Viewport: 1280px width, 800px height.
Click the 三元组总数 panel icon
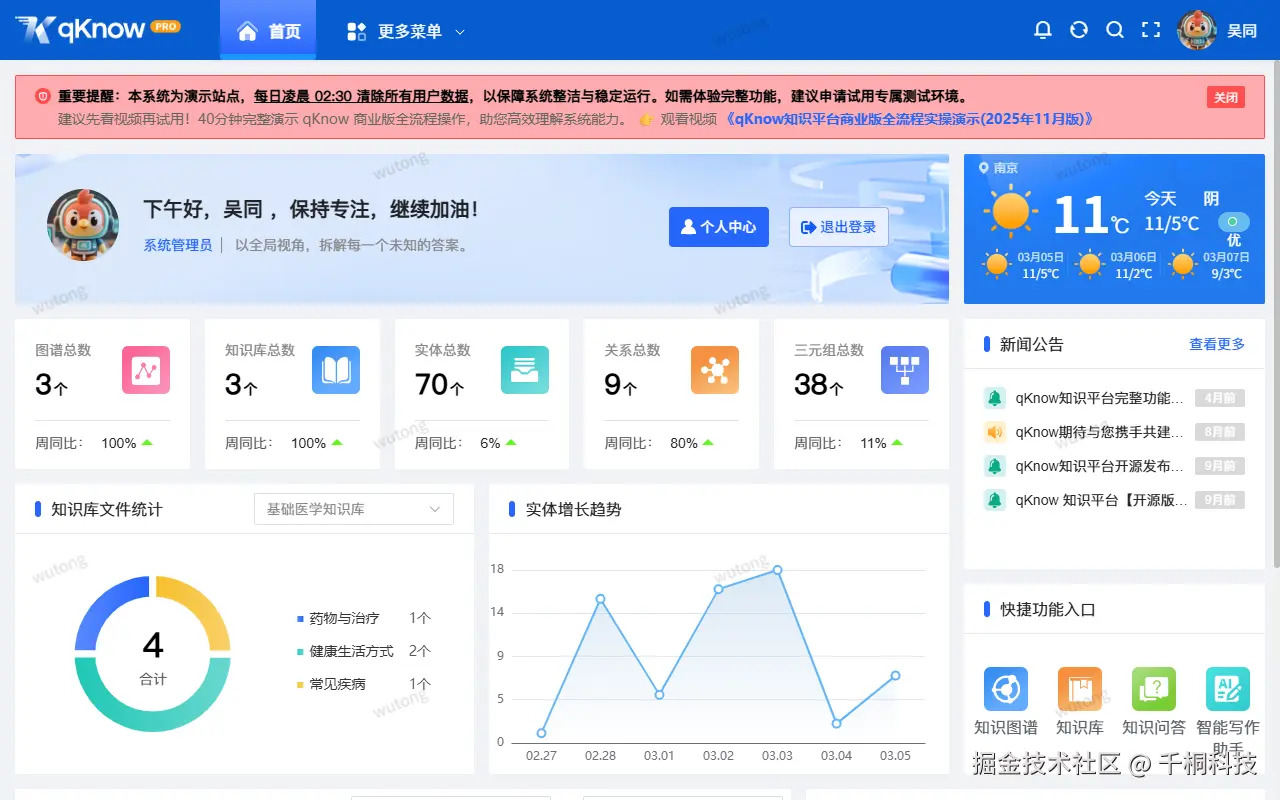(x=904, y=370)
